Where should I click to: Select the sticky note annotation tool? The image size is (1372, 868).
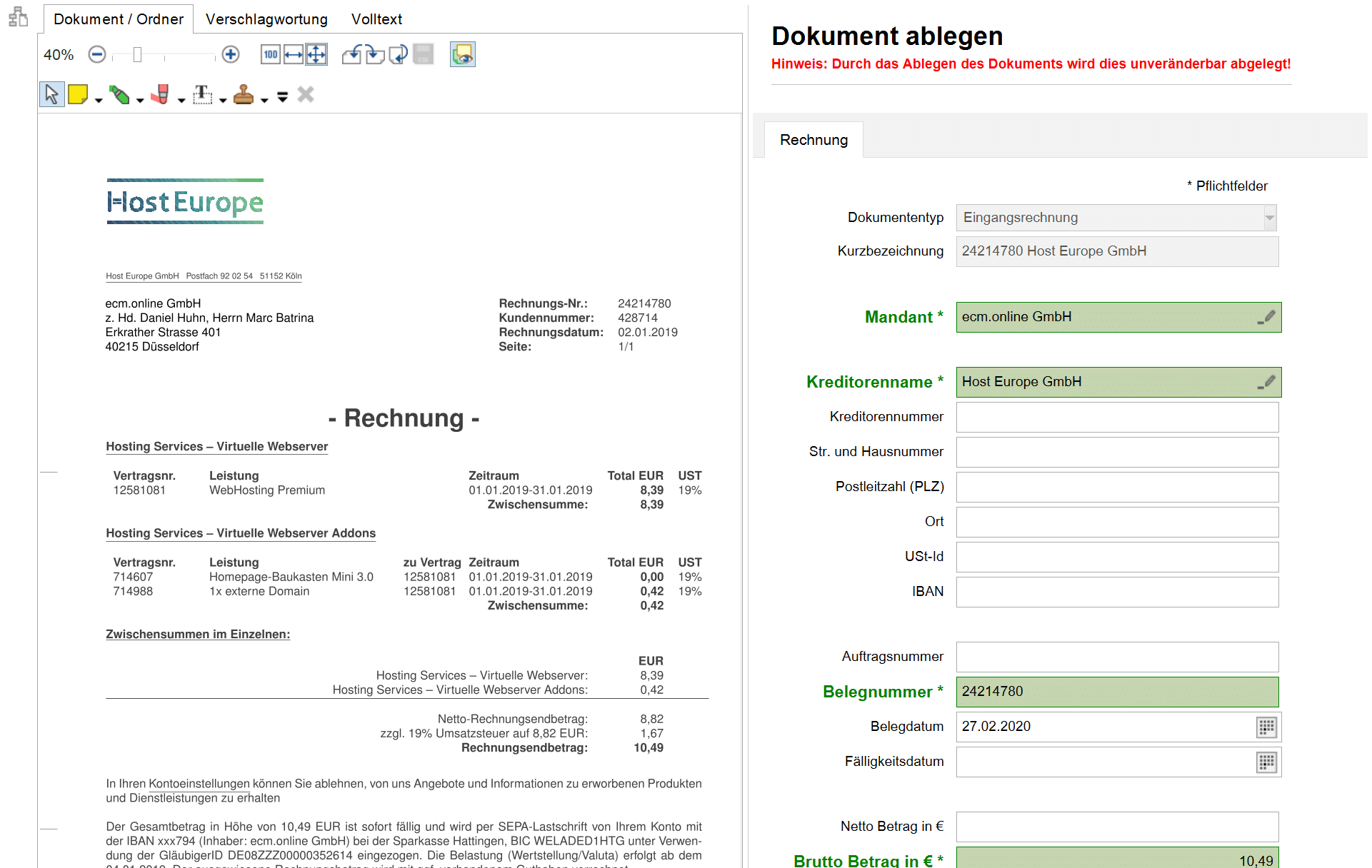(78, 94)
